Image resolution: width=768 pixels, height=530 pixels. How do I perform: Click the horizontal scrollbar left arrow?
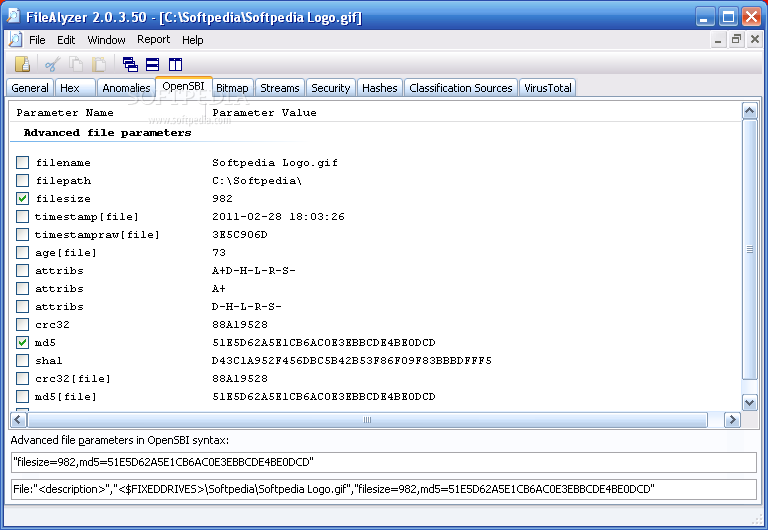tap(19, 420)
